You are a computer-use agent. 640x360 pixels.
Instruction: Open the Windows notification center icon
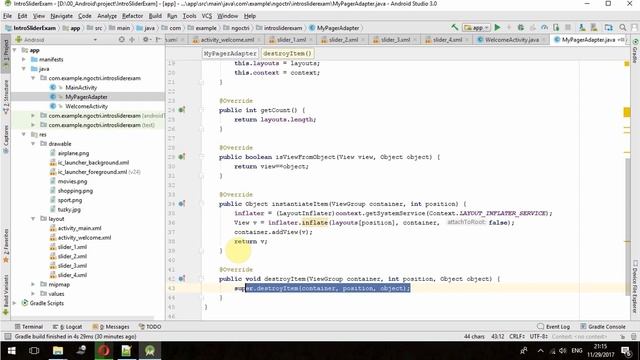click(x=626, y=351)
